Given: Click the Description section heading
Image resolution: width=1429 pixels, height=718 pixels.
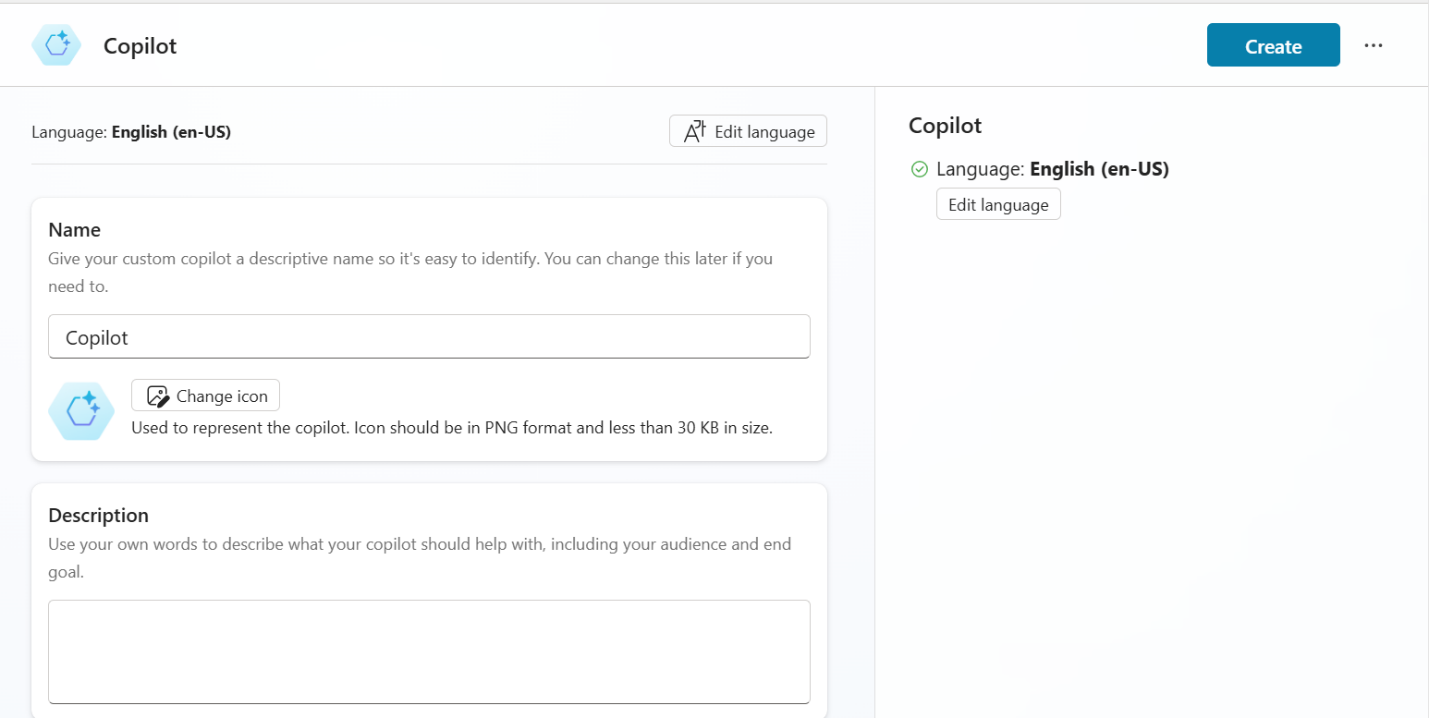Looking at the screenshot, I should [x=98, y=515].
